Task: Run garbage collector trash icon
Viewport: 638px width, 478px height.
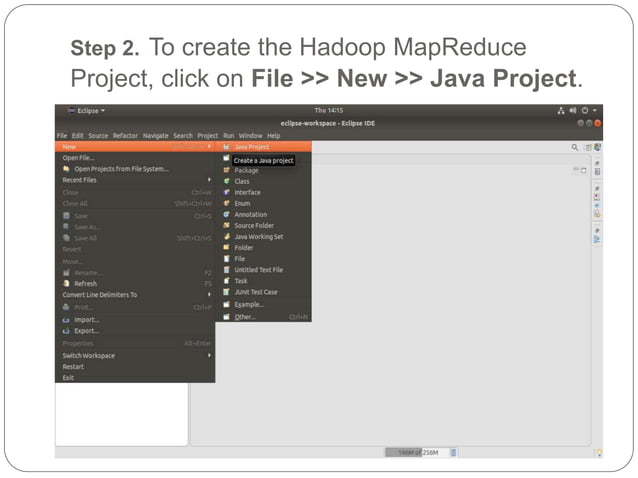Action: coord(453,452)
